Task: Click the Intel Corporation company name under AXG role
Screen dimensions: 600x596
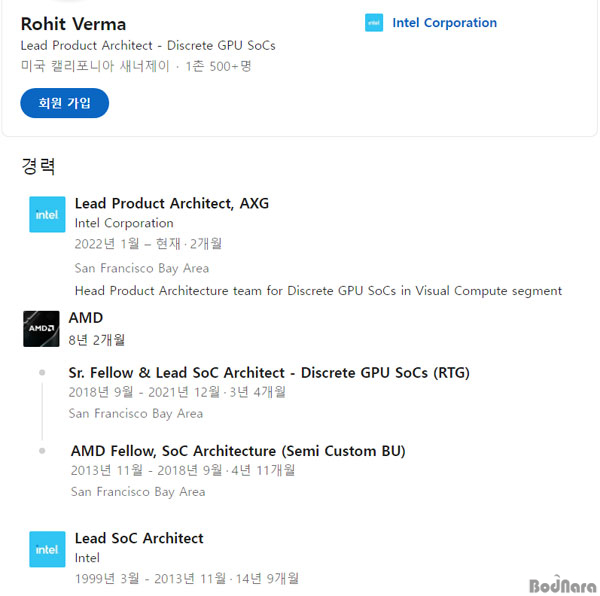Action: (x=124, y=223)
